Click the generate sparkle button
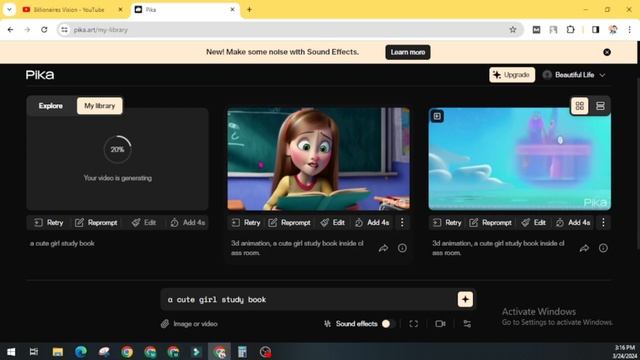640x360 pixels. 465,299
